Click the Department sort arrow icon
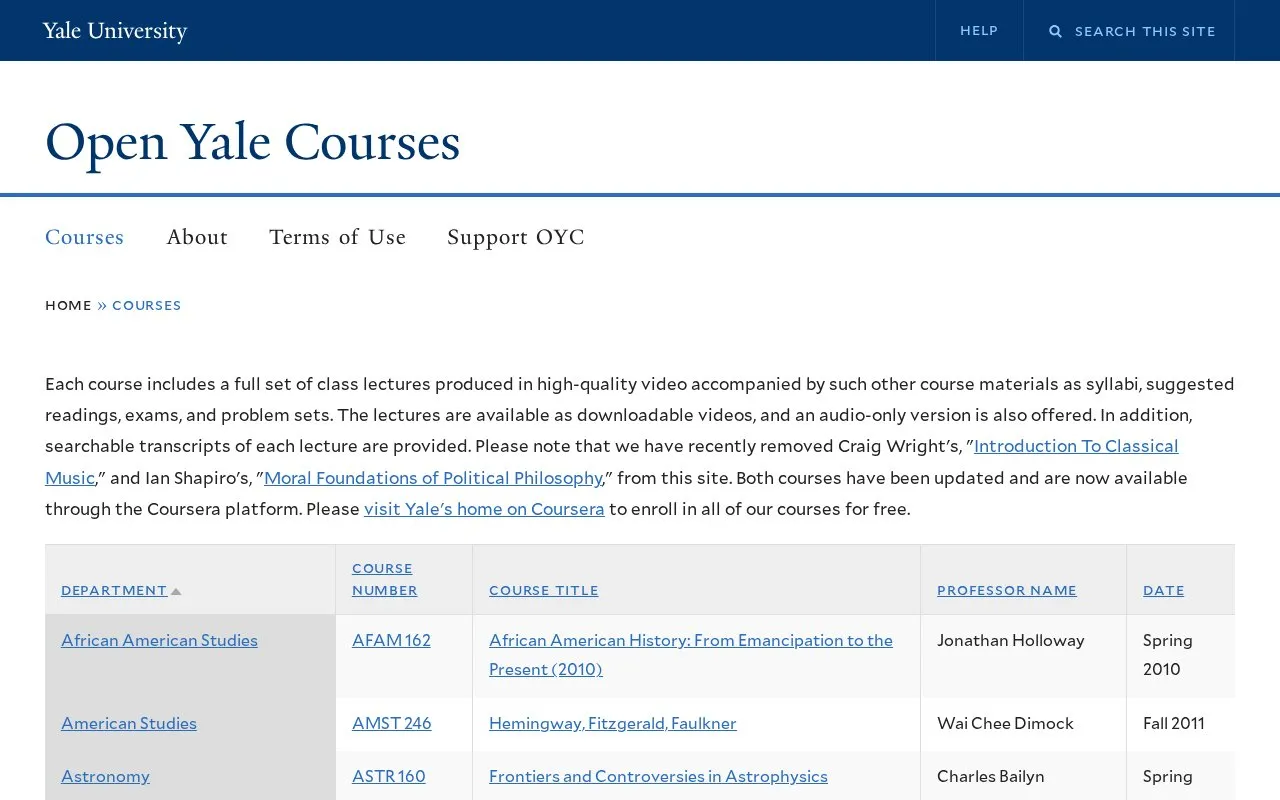The width and height of the screenshot is (1280, 800). 176,591
